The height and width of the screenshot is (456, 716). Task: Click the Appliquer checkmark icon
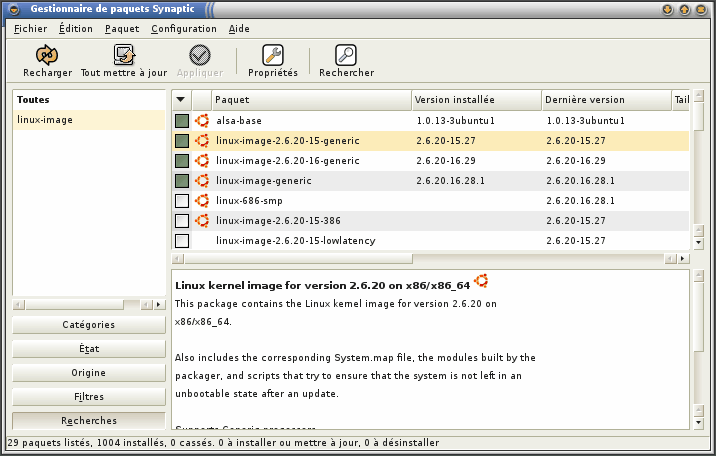coord(200,55)
